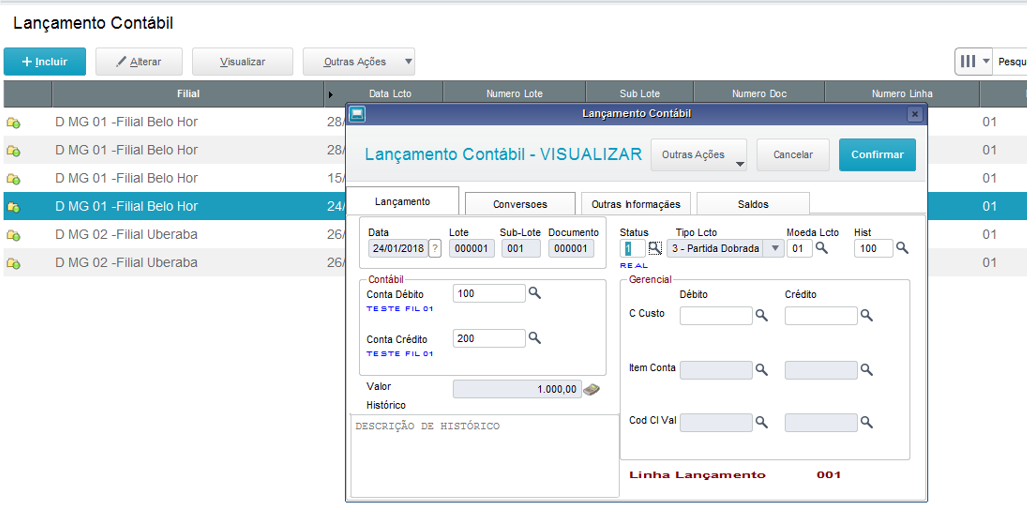Click the Lote field 000001

472,248
